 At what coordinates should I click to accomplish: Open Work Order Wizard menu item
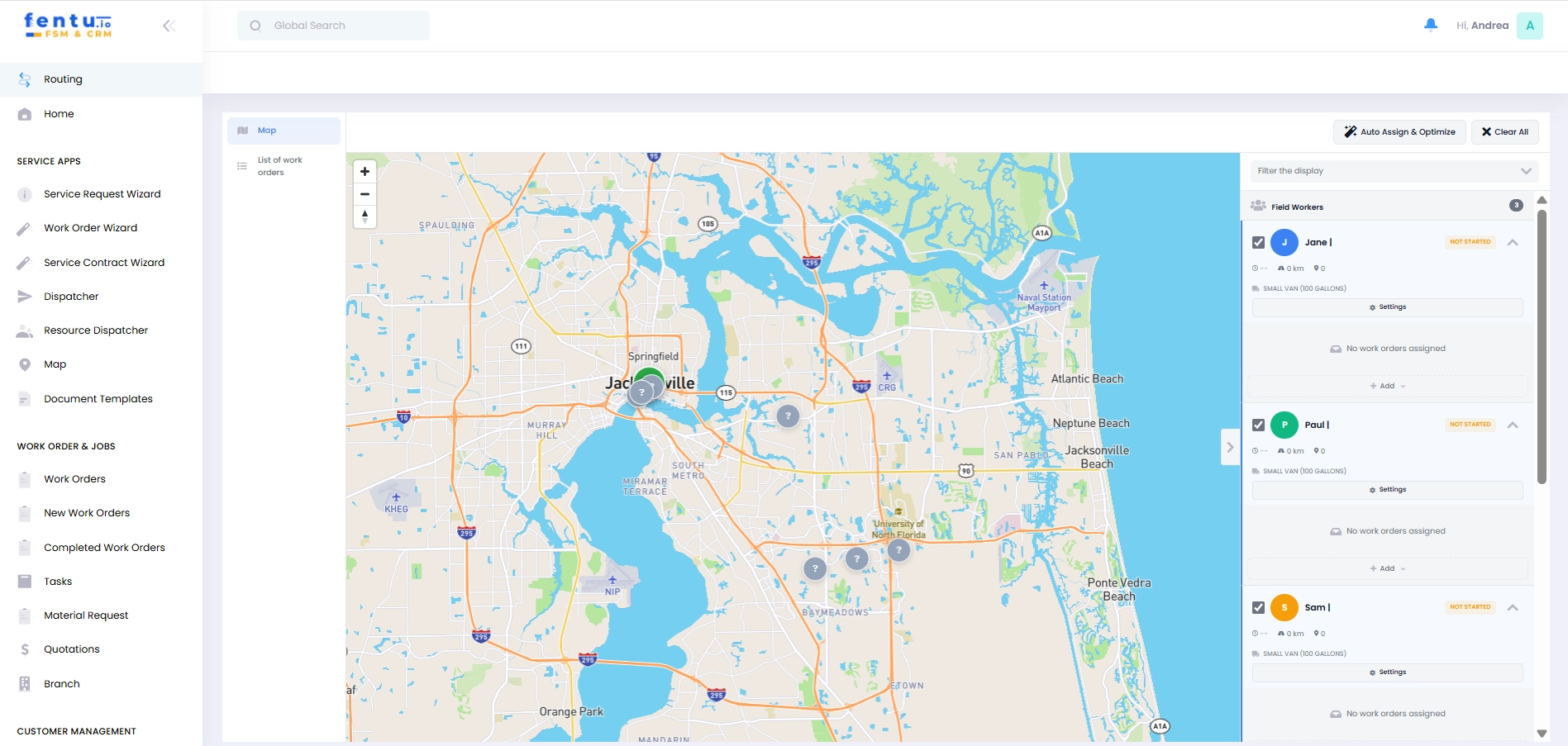[x=91, y=228]
